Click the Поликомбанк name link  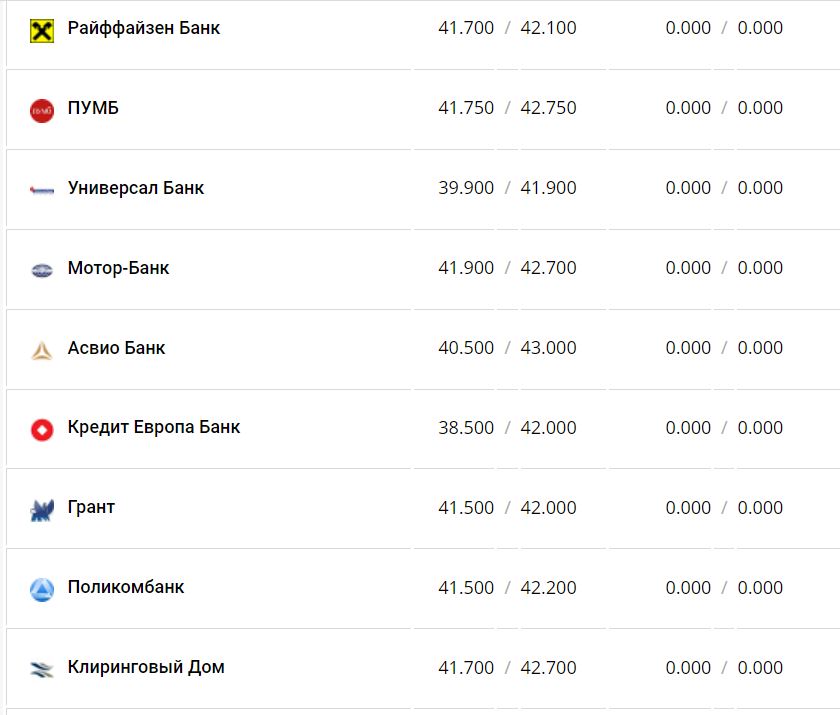point(126,587)
